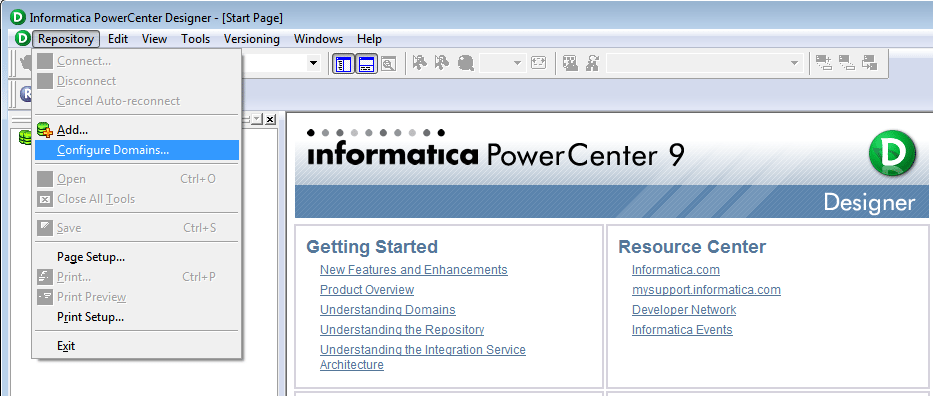The image size is (933, 396).
Task: Click the arrow icon beside the round grey icon
Action: 442,62
